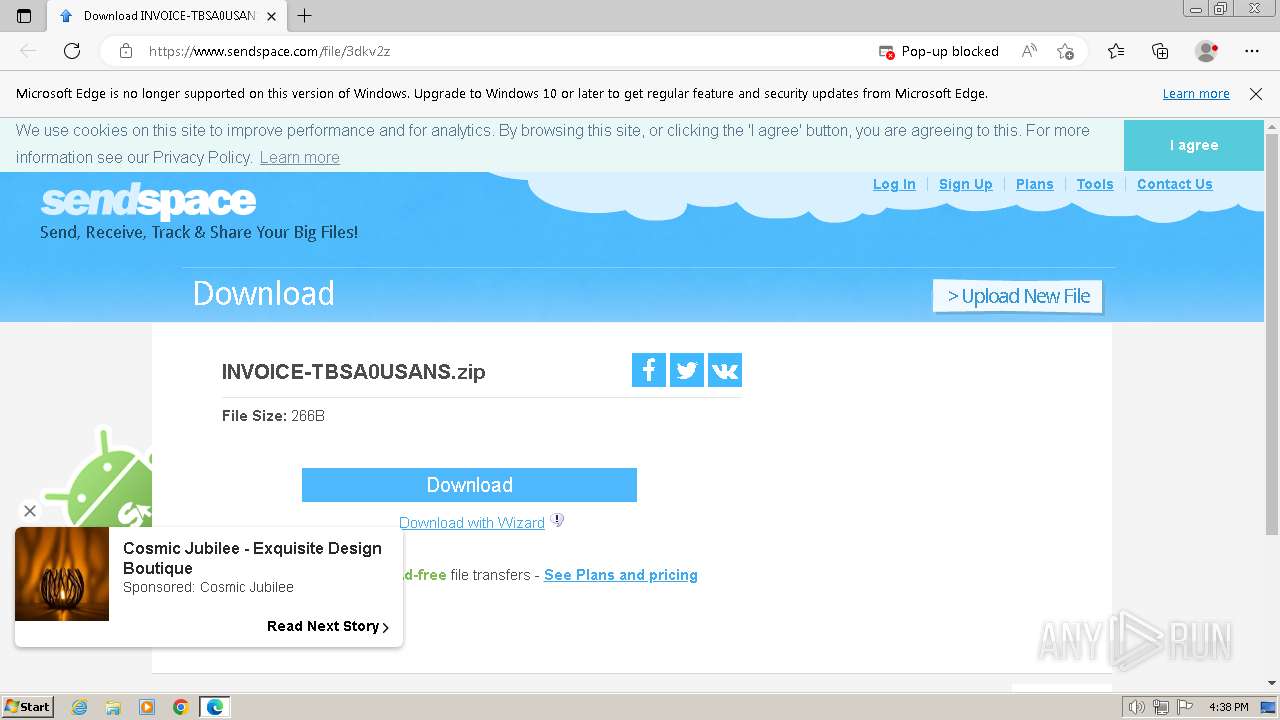The width and height of the screenshot is (1280, 720).
Task: Click info icon beside Download with Wizard
Action: 557,520
